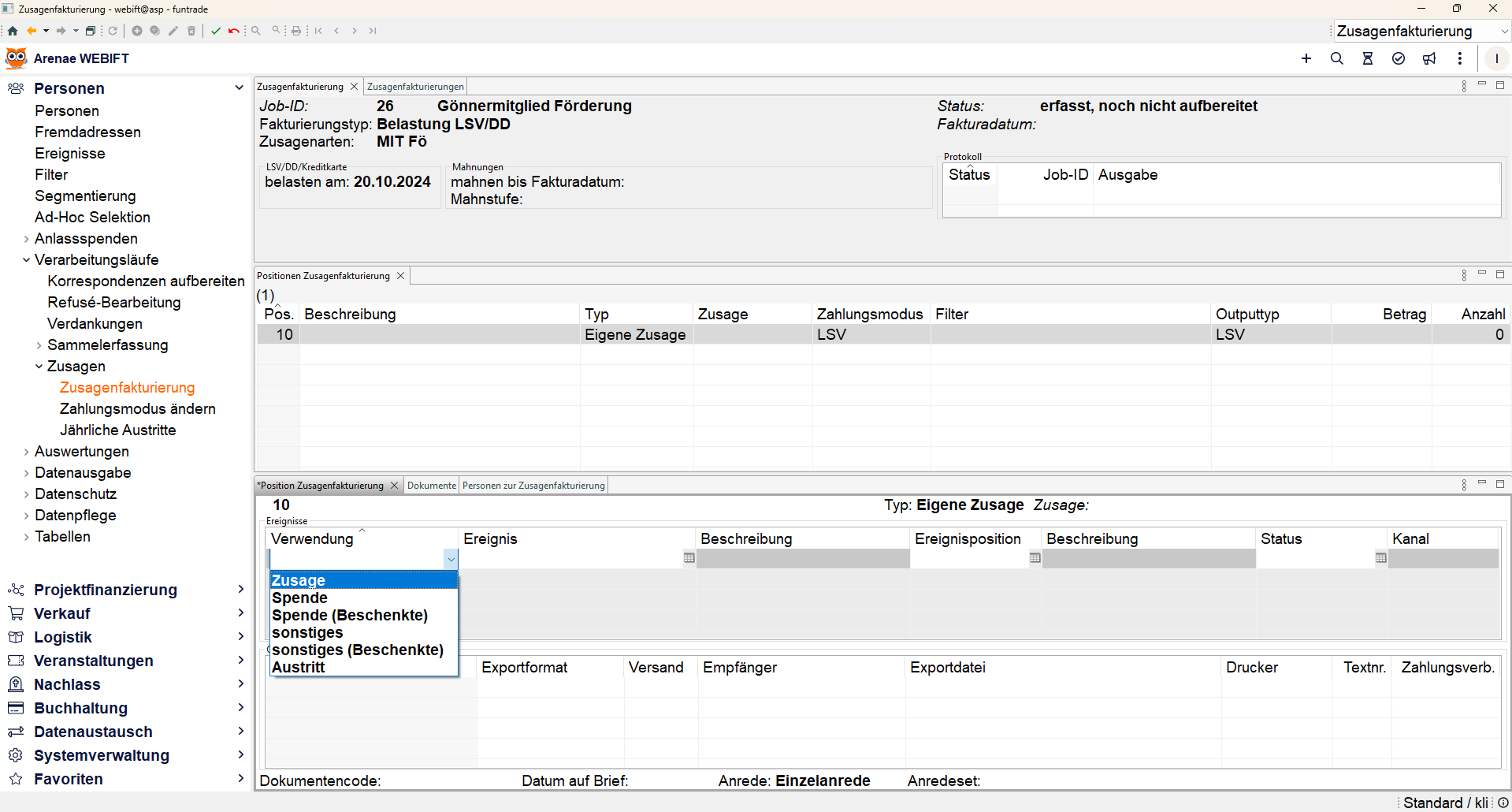The width and height of the screenshot is (1512, 812).
Task: Click the red undo arrow icon
Action: tap(234, 31)
